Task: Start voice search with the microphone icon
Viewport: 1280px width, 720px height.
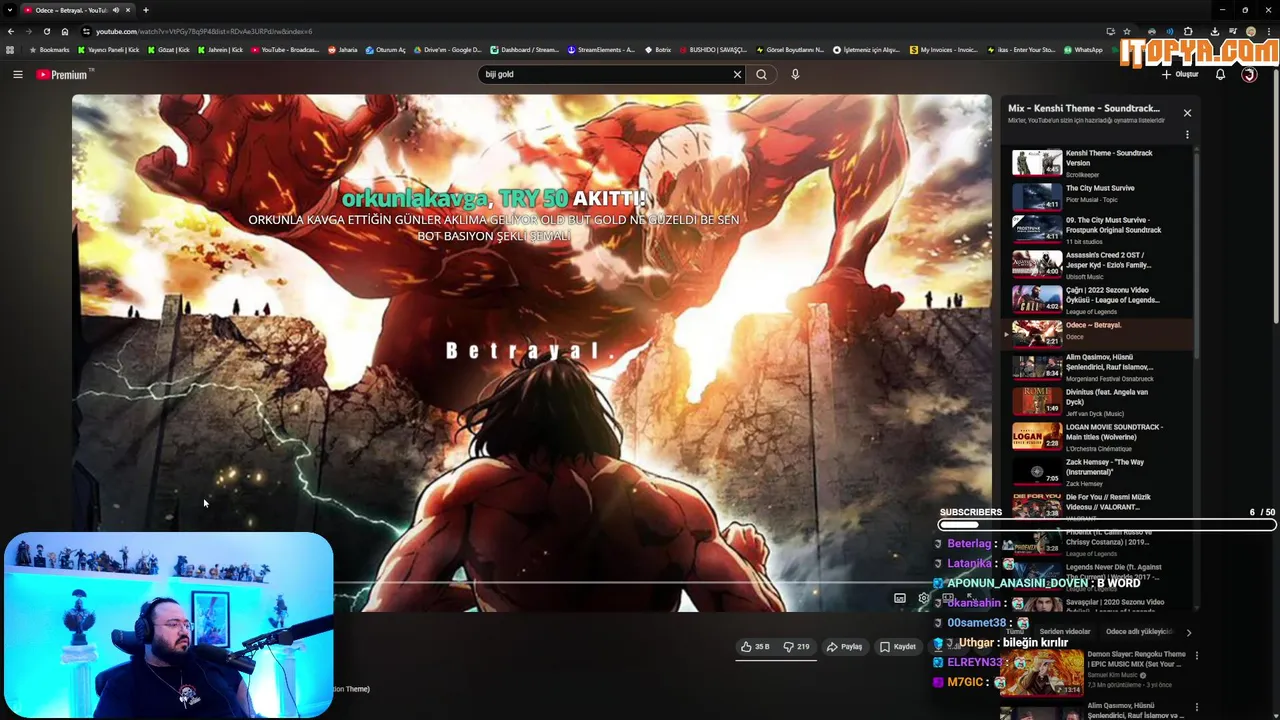Action: (x=795, y=74)
